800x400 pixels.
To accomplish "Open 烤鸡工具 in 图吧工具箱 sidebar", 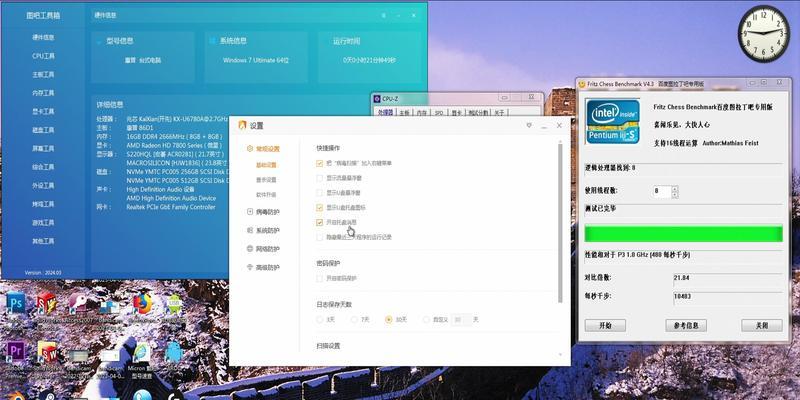I will click(x=43, y=204).
